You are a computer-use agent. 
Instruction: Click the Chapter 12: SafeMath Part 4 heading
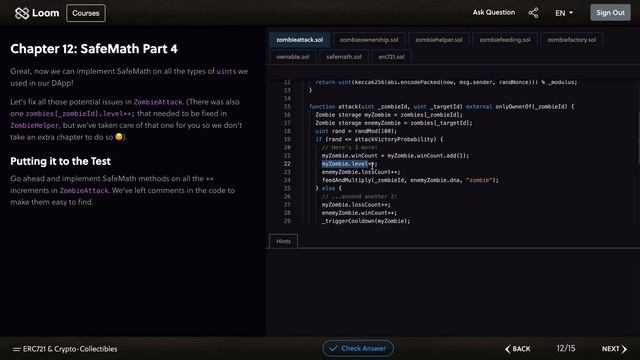[94, 49]
